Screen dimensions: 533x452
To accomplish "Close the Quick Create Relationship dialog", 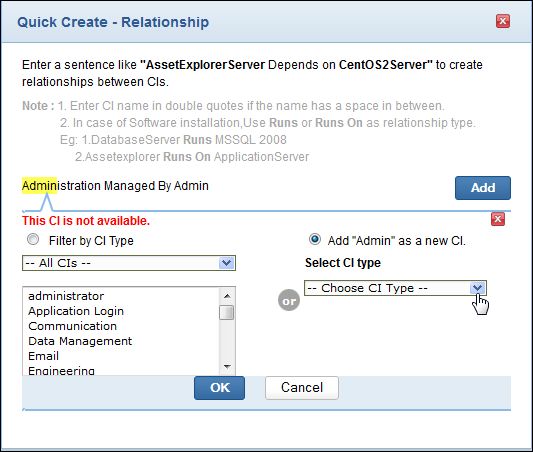I will pyautogui.click(x=503, y=21).
